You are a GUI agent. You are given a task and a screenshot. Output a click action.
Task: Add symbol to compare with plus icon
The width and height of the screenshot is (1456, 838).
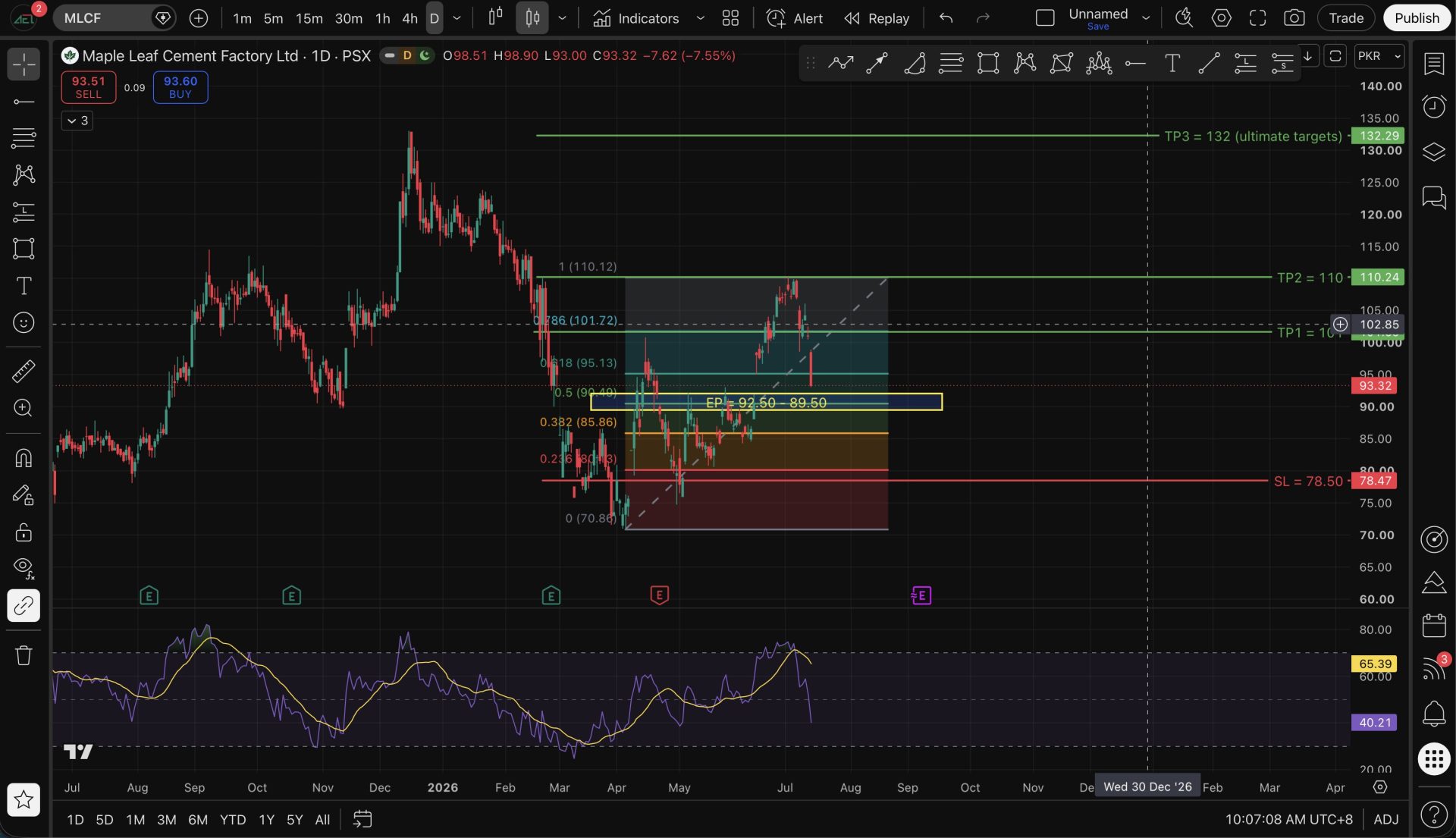(x=199, y=18)
